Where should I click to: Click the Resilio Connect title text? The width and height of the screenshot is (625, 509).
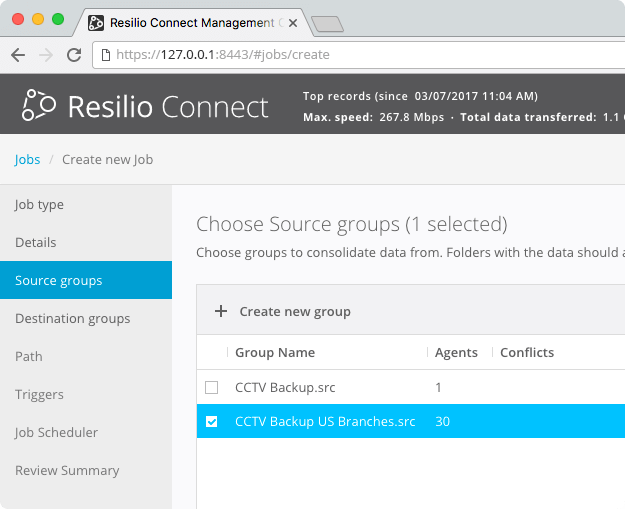(x=168, y=107)
